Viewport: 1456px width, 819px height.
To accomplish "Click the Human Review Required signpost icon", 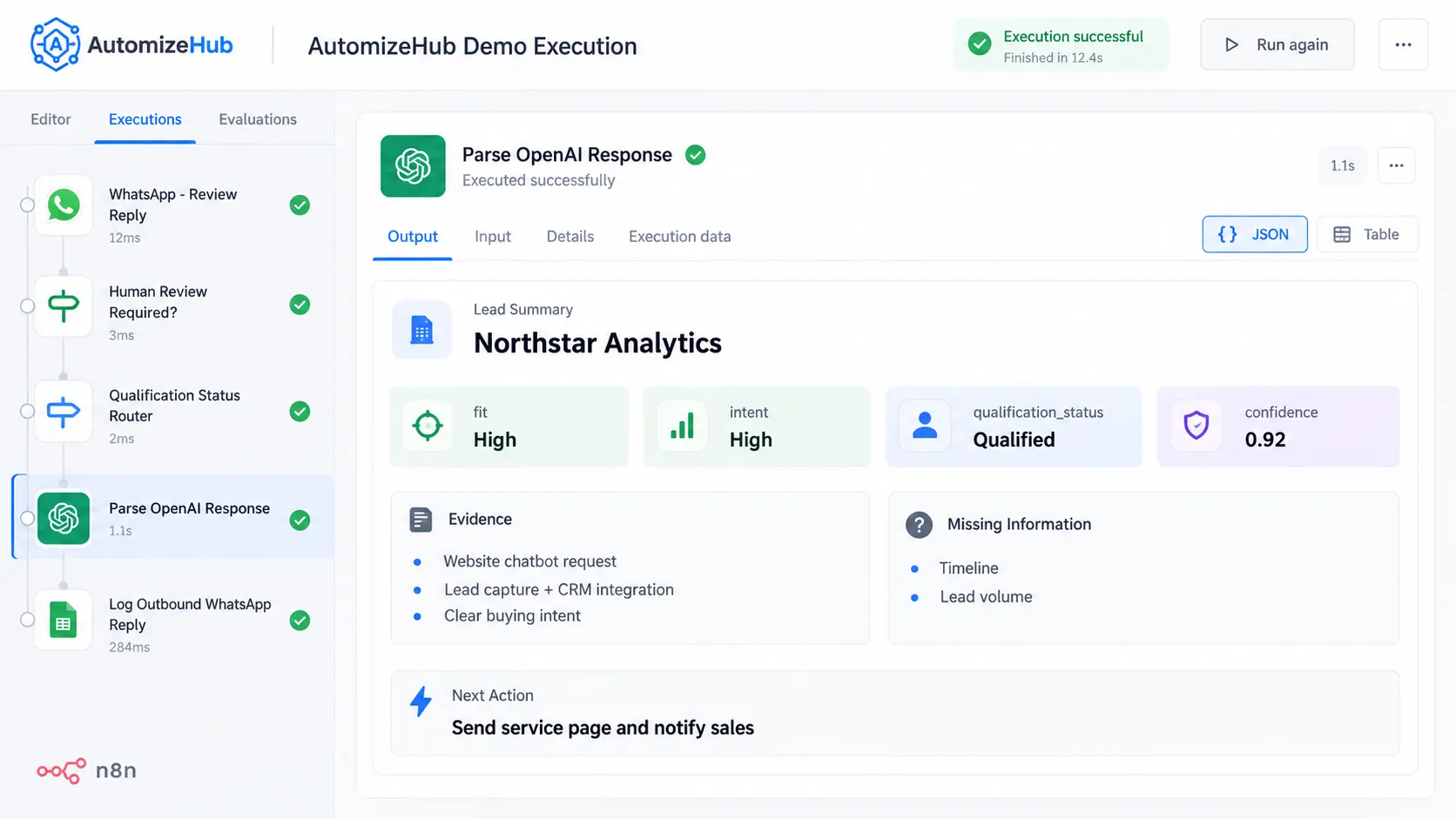I will (64, 305).
